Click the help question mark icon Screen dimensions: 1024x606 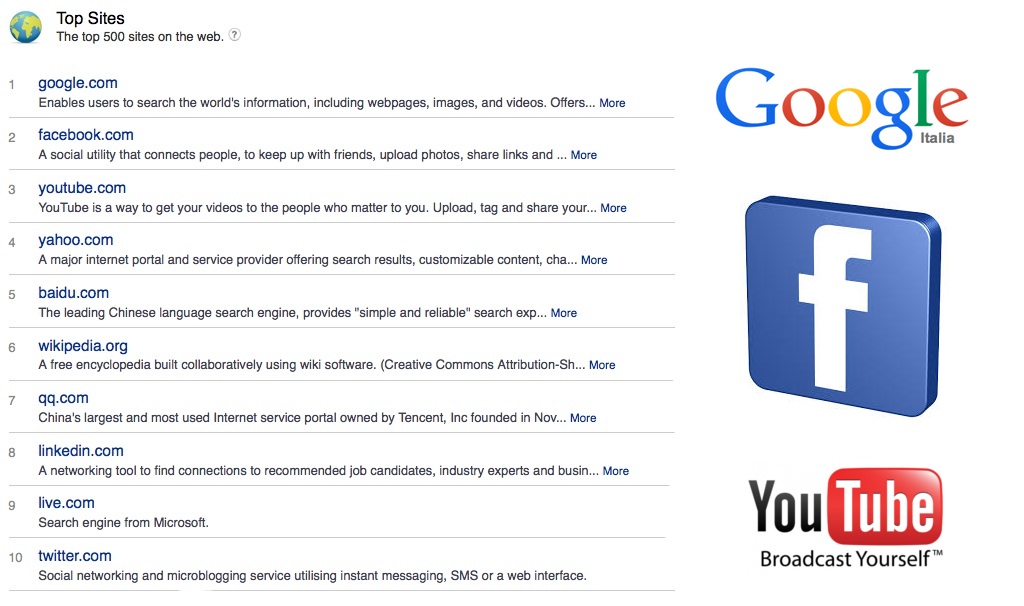pyautogui.click(x=234, y=35)
